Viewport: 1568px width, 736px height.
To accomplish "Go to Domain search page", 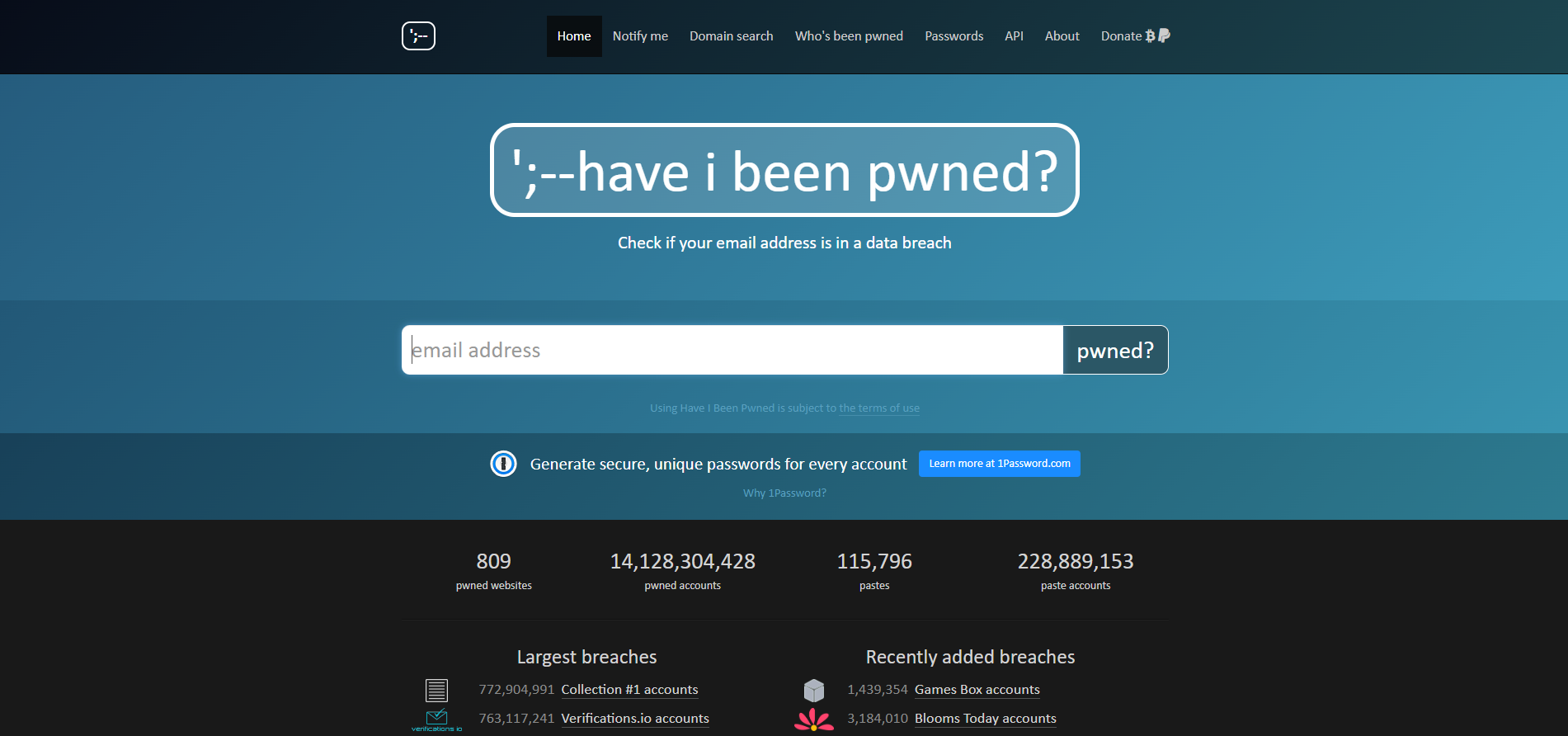I will (731, 36).
